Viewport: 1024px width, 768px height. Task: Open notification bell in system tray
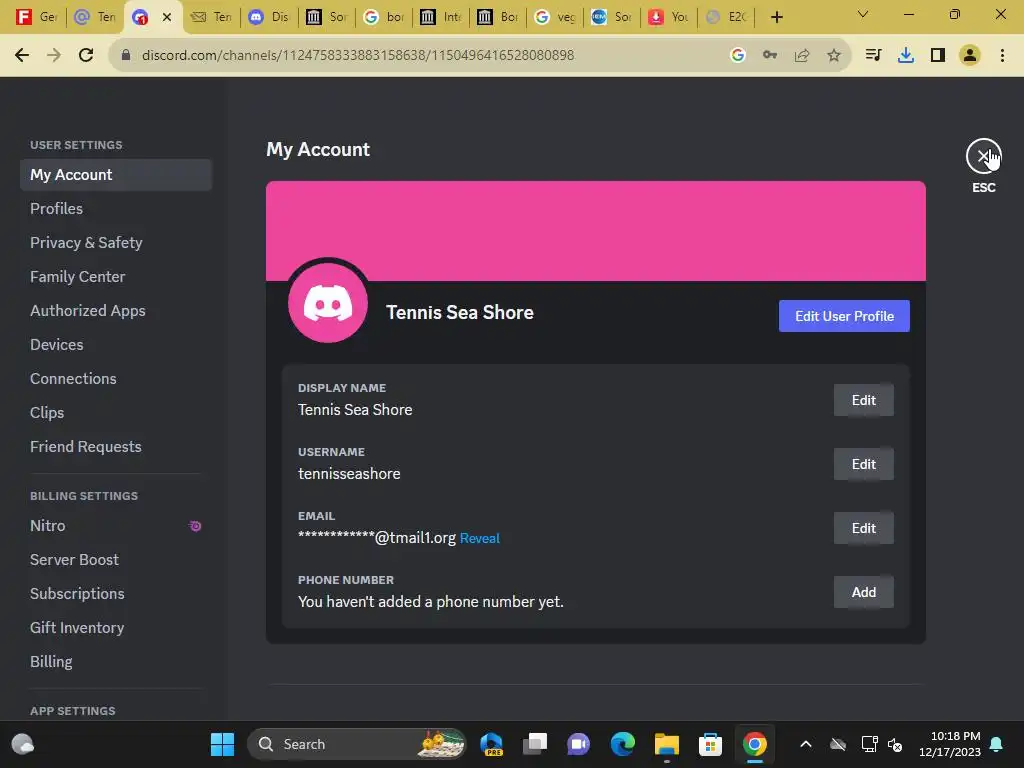[x=996, y=744]
